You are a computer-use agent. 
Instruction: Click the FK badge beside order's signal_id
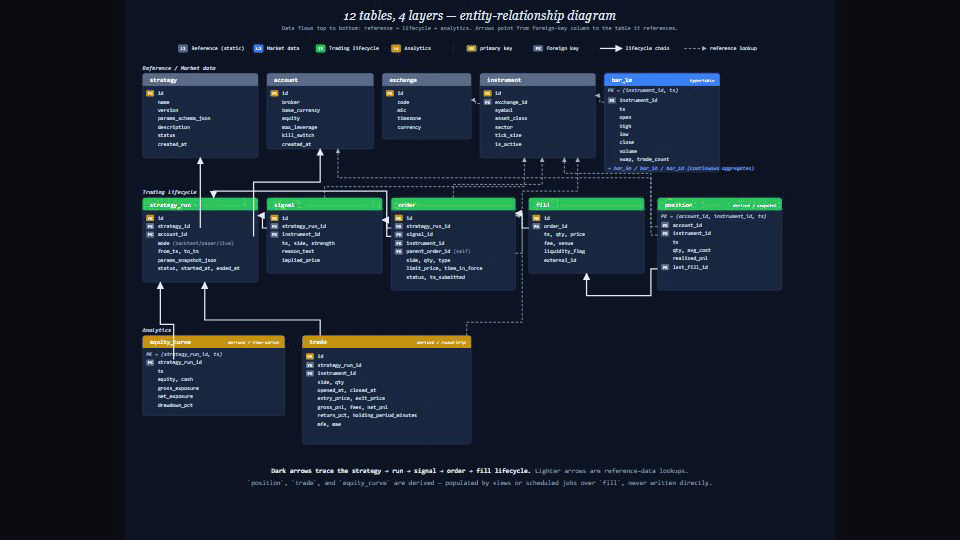(x=399, y=234)
